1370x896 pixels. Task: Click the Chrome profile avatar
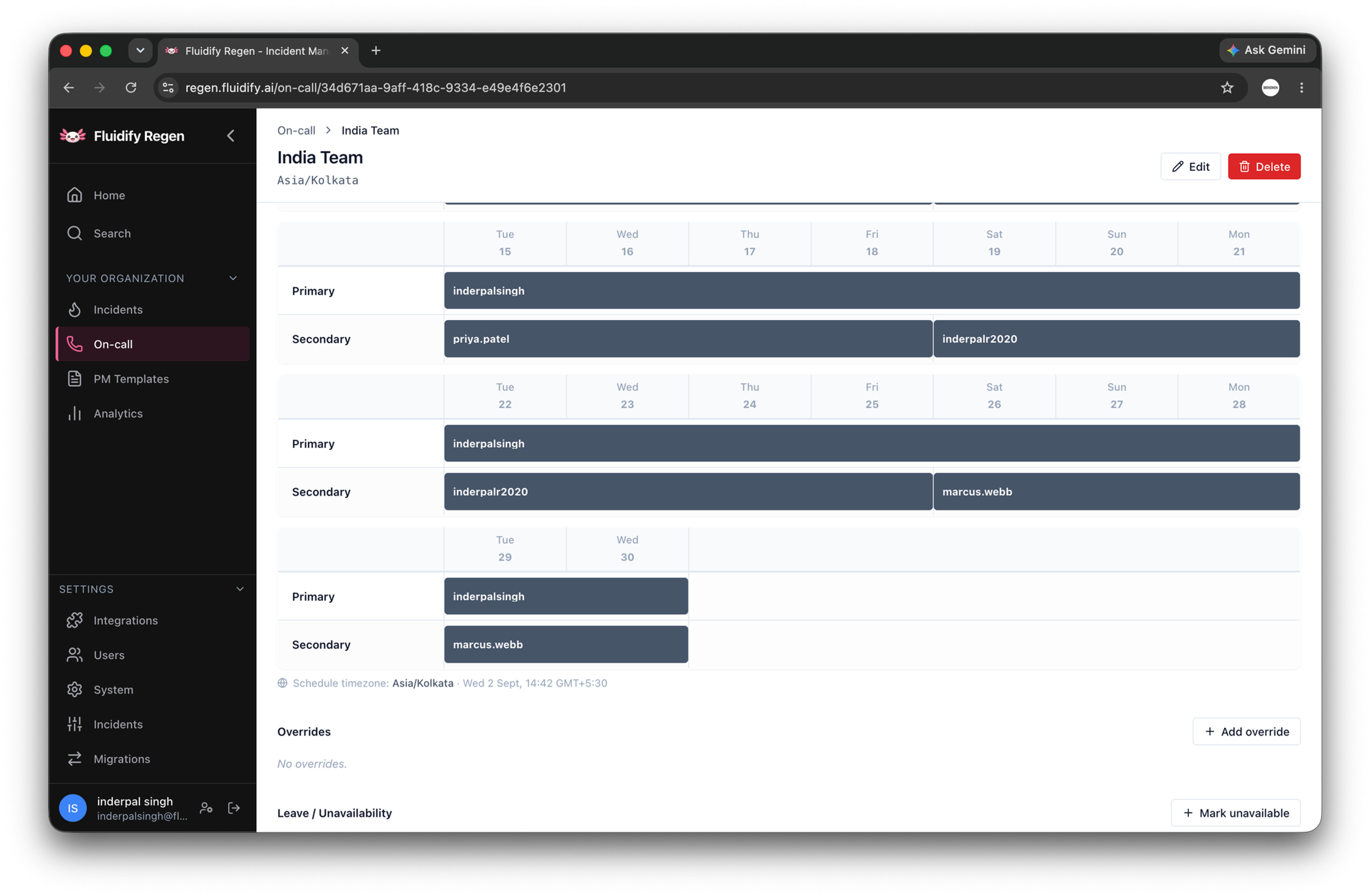(1270, 87)
